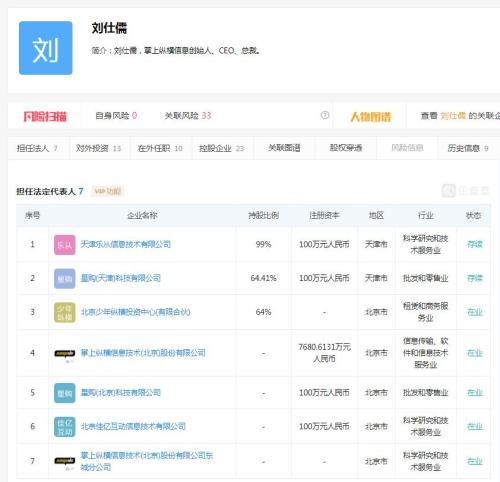Click the blue 刘 avatar thumbnail

pos(46,48)
